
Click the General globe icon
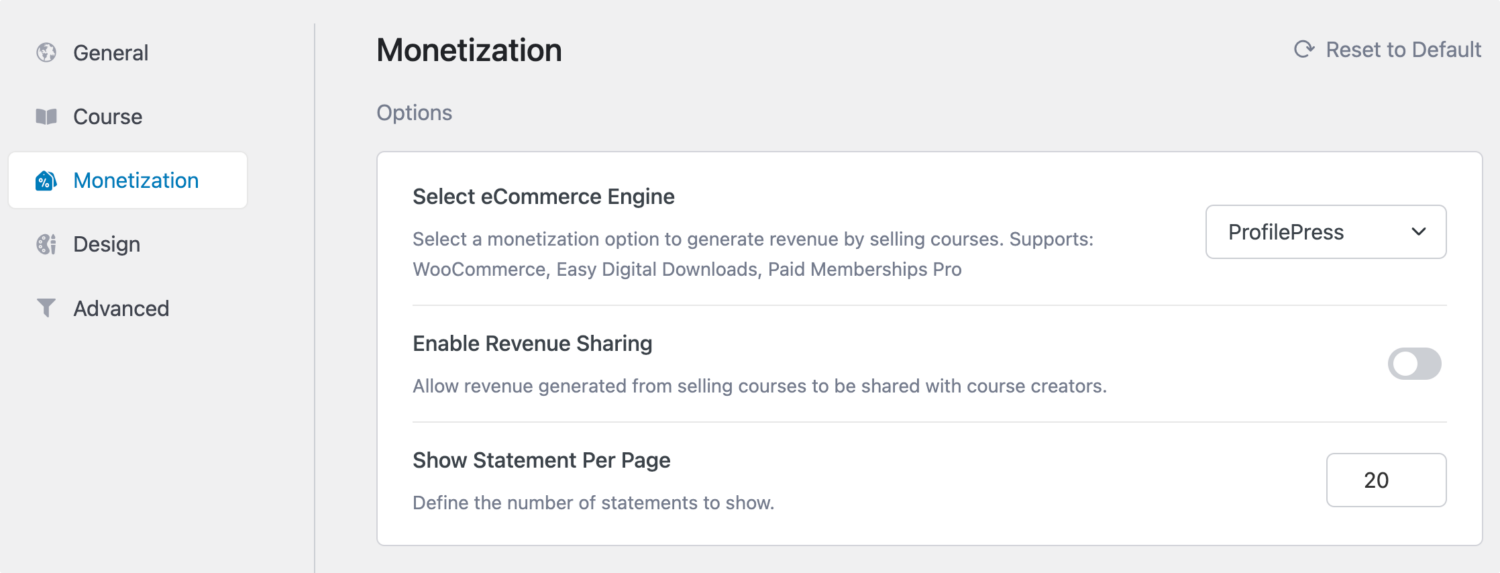(46, 53)
